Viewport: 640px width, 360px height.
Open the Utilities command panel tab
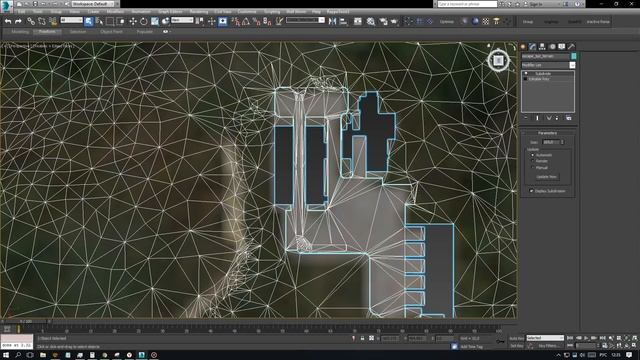click(x=571, y=47)
